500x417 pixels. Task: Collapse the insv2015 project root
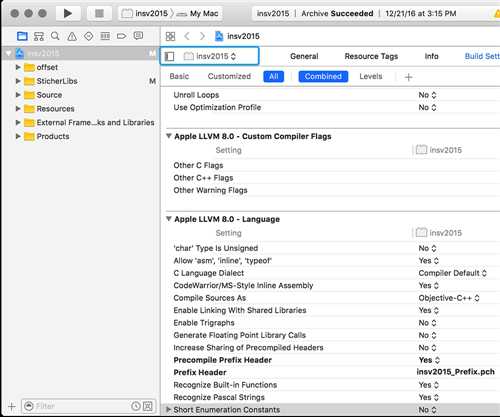(x=9, y=53)
